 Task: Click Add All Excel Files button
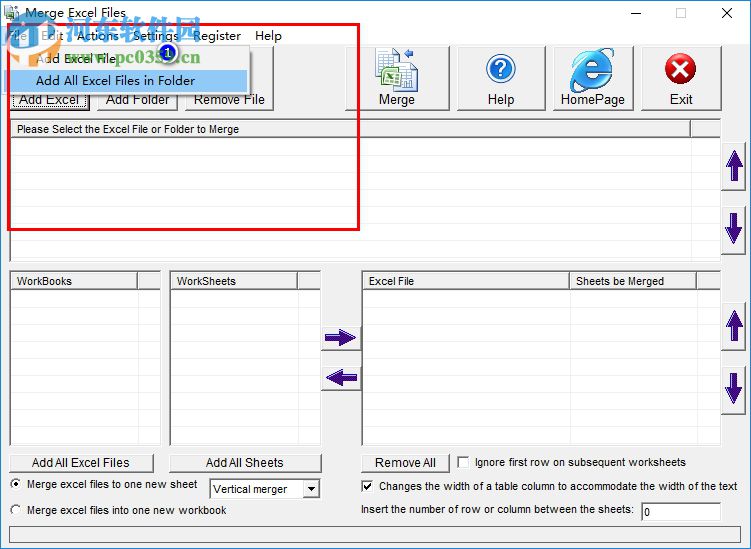click(81, 463)
